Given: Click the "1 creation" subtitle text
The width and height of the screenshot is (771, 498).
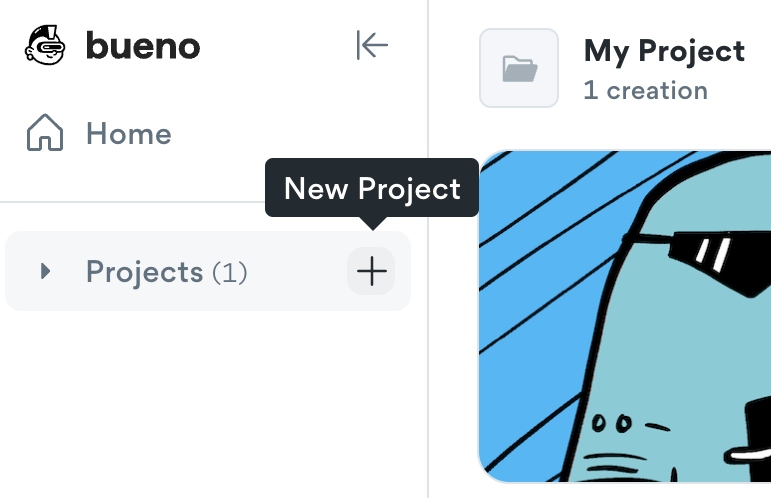Looking at the screenshot, I should pos(645,90).
